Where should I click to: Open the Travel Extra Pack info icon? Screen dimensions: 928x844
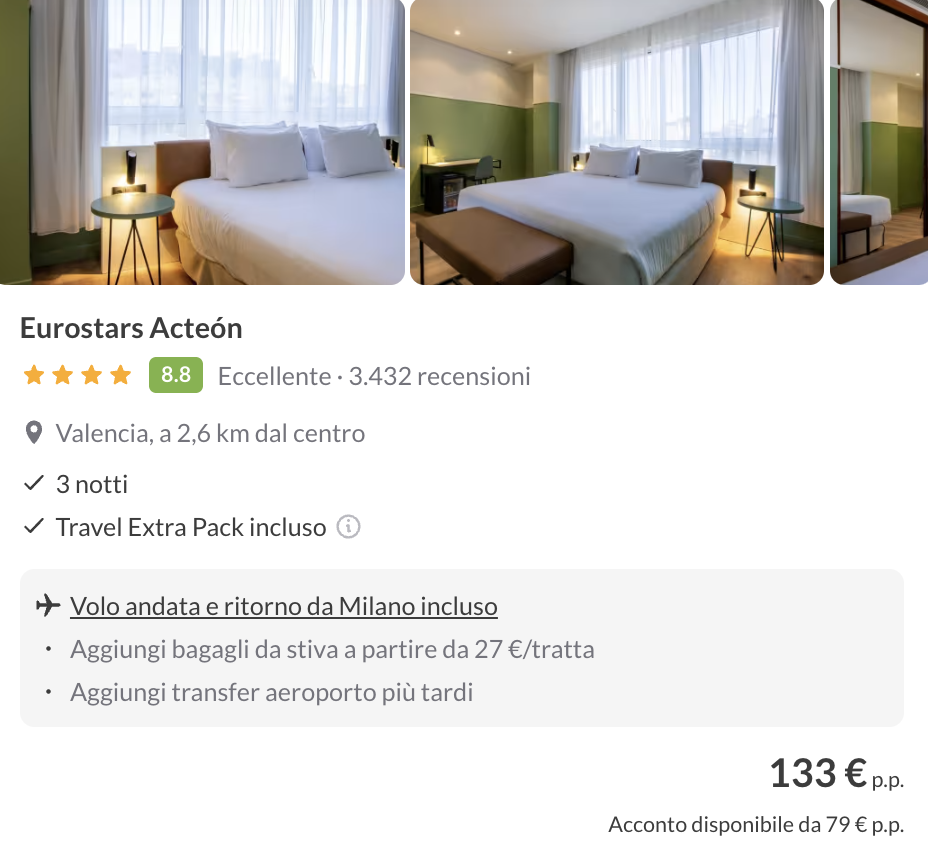pos(348,526)
